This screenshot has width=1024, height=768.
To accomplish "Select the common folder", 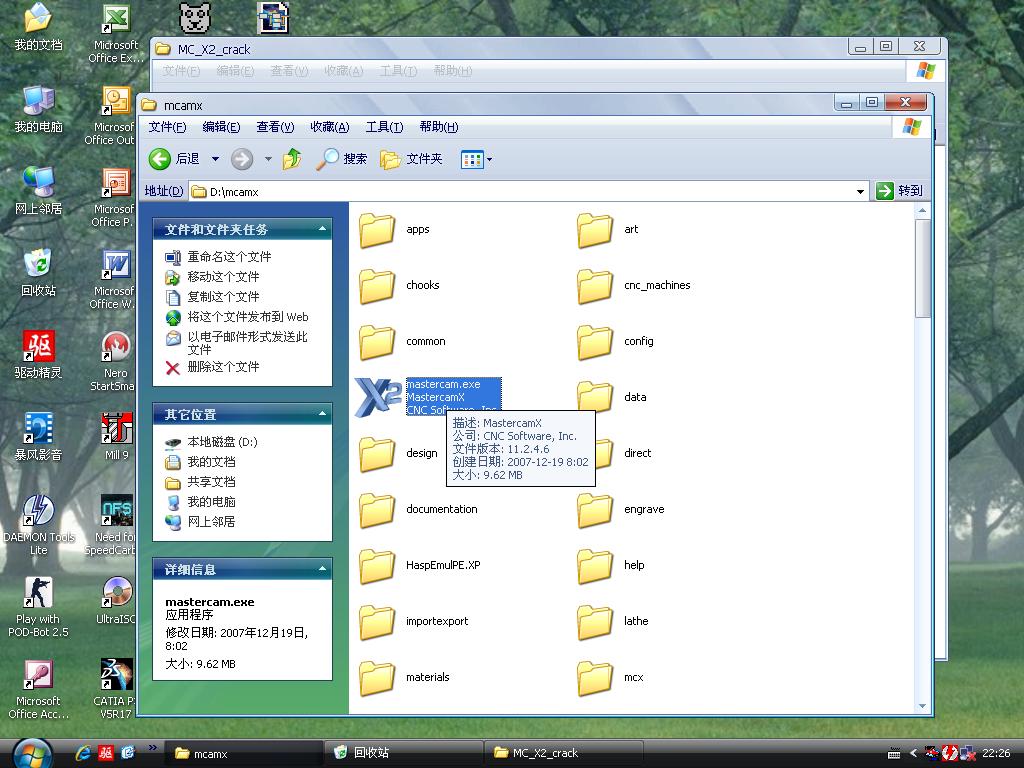I will [402, 342].
